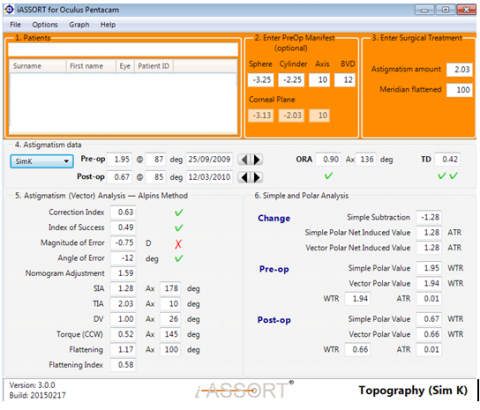
Task: Click the Correction Index value 0.63
Action: pos(123,212)
